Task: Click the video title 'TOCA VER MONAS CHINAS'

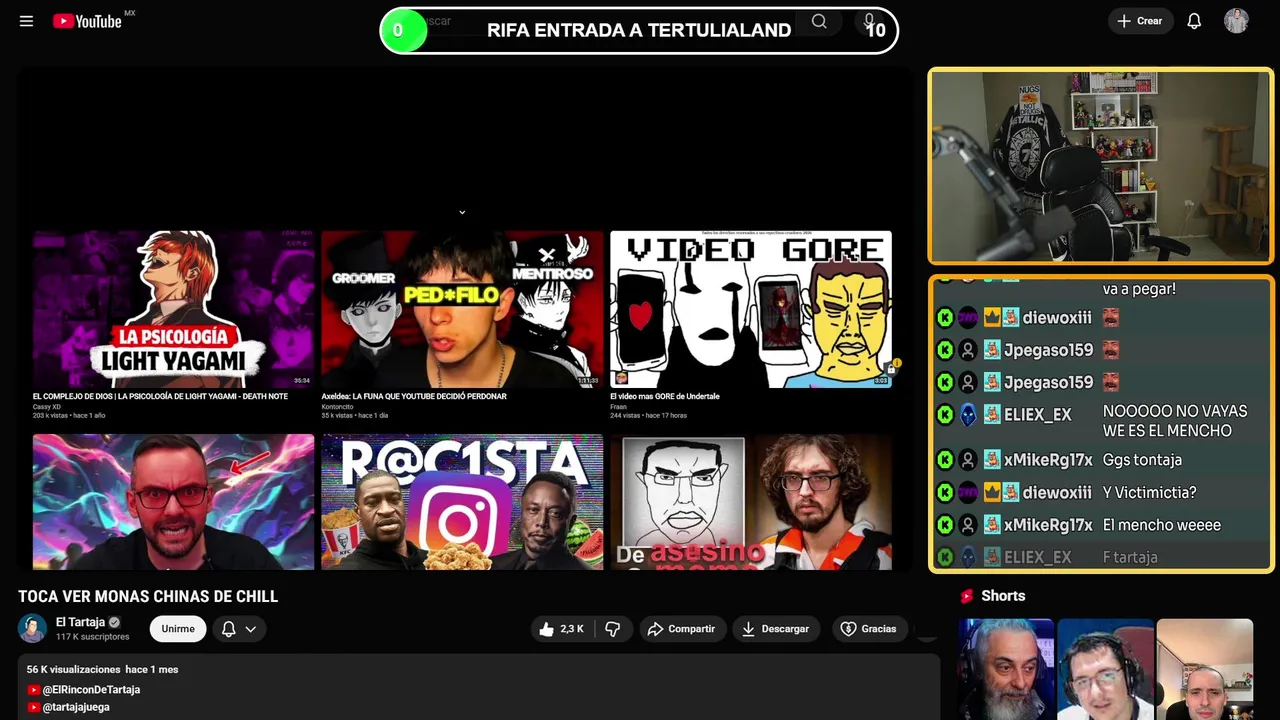Action: coord(148,597)
